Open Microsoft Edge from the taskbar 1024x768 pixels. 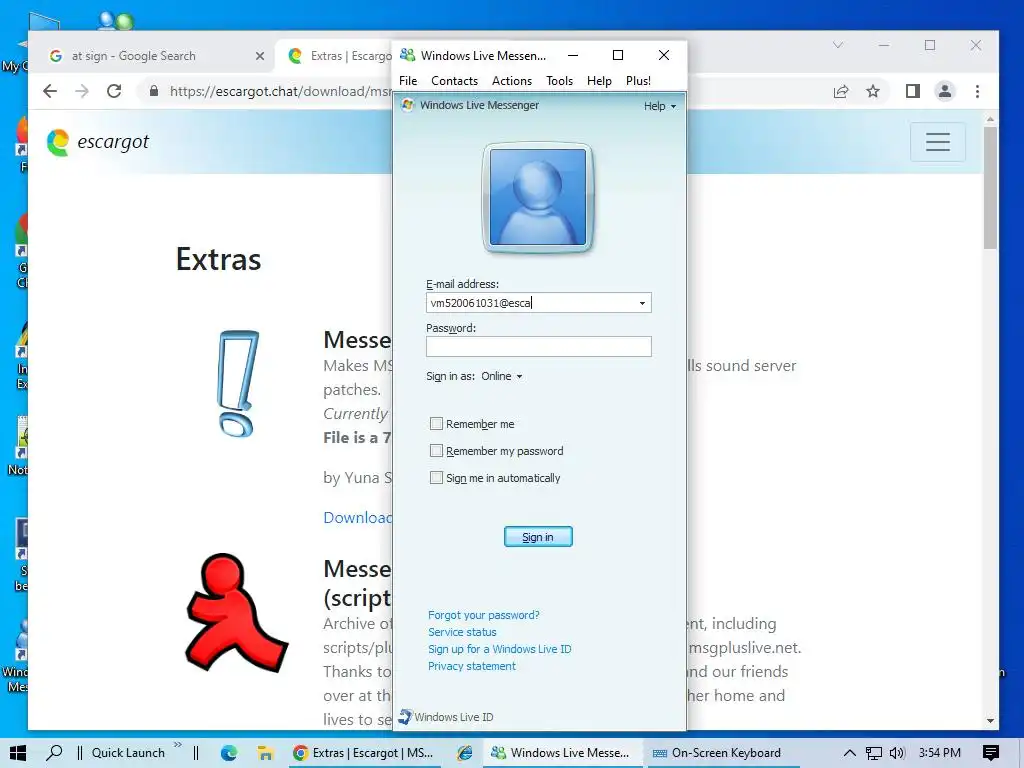pos(229,753)
